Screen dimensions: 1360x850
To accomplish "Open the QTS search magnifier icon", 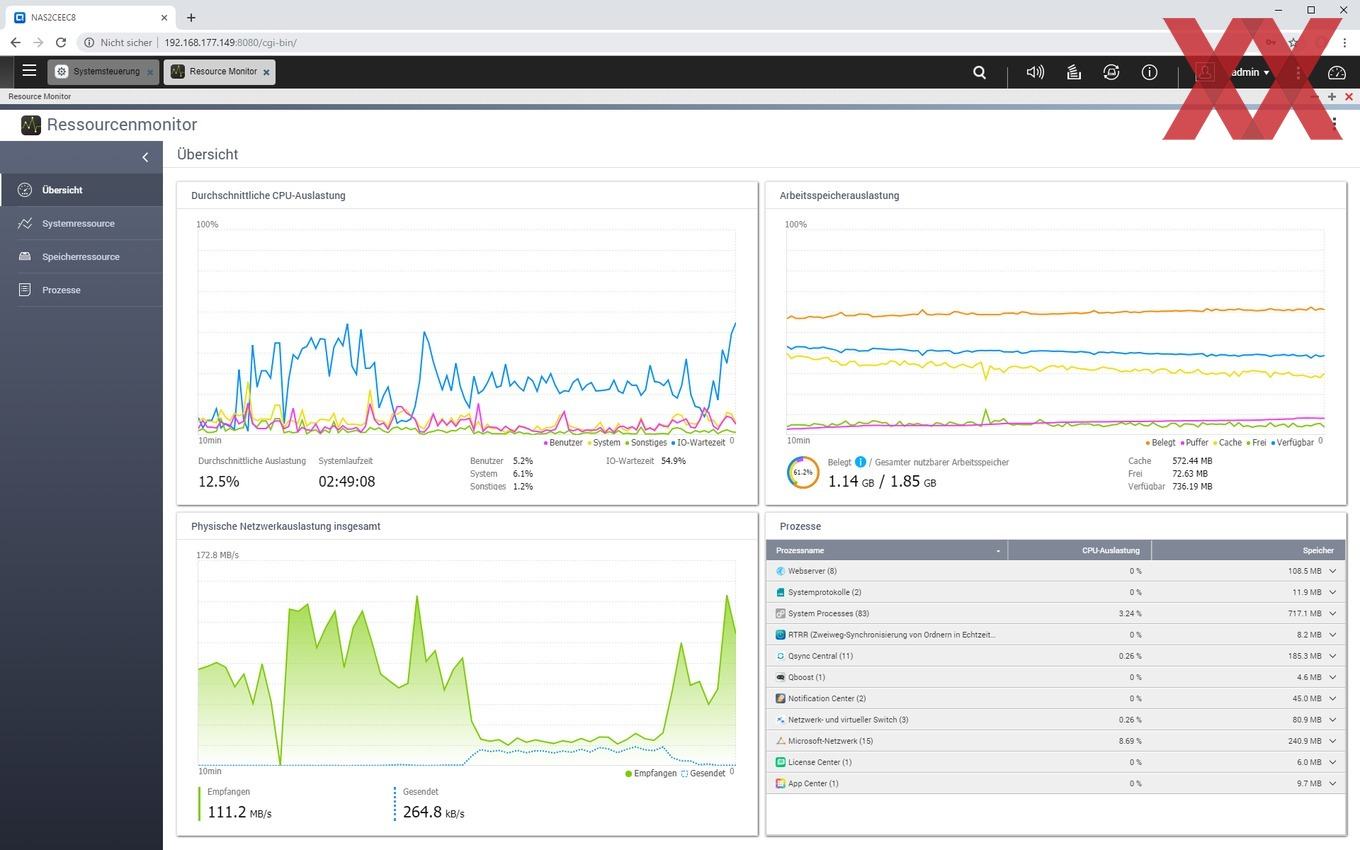I will [x=980, y=72].
